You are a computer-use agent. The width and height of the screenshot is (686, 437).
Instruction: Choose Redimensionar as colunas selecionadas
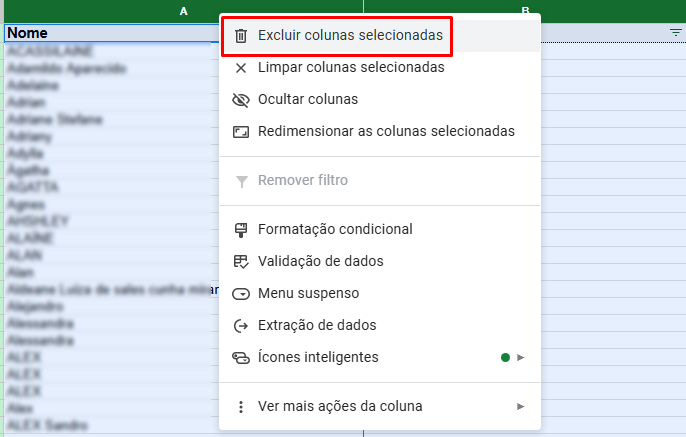click(386, 132)
